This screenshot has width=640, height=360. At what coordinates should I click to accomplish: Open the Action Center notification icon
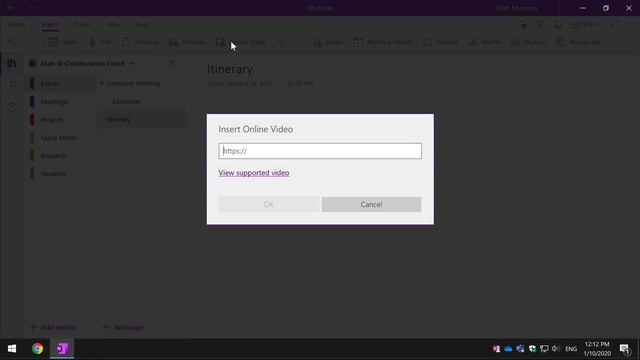pyautogui.click(x=624, y=349)
